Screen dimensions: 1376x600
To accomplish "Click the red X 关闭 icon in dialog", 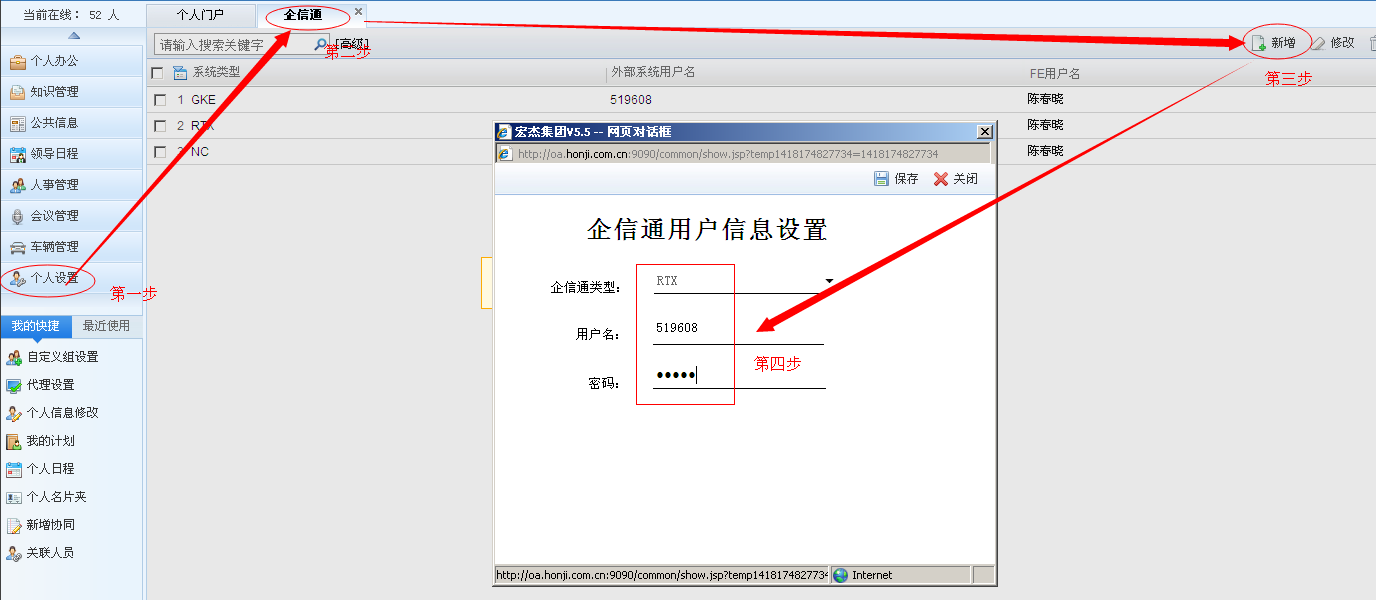I will [940, 179].
